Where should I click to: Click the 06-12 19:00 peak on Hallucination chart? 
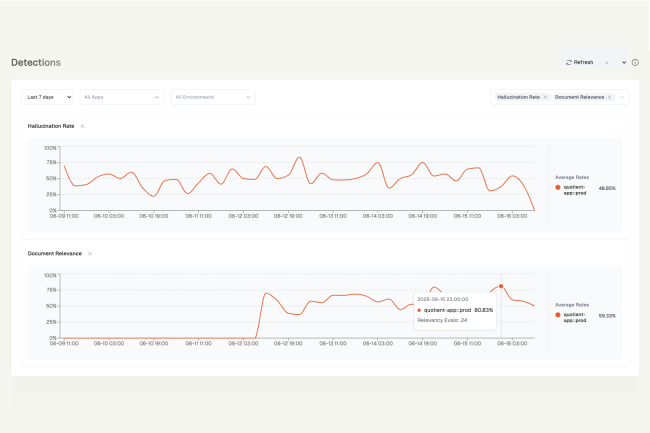point(298,157)
